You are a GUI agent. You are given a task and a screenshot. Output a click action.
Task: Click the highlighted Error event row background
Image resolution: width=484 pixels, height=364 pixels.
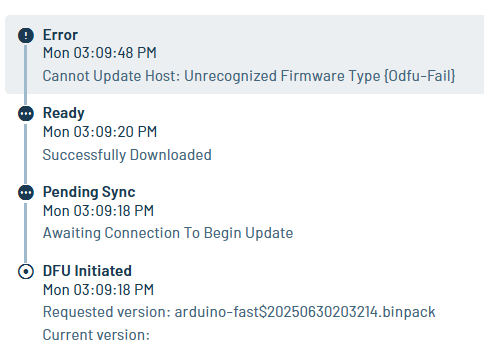pyautogui.click(x=244, y=54)
